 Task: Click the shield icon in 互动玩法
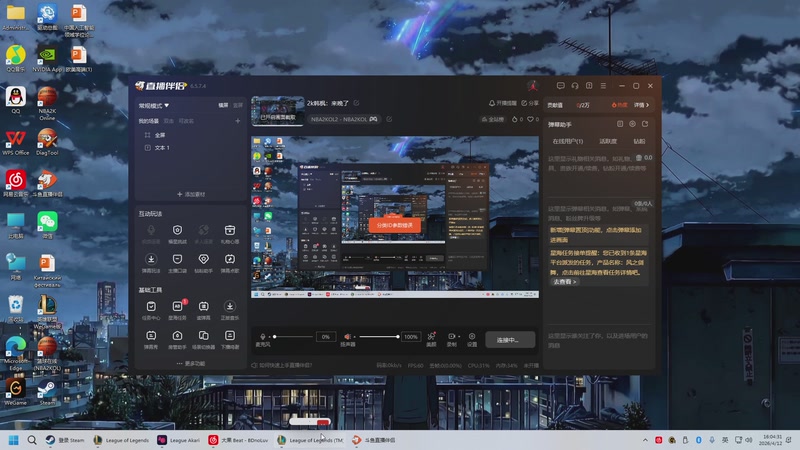177,231
